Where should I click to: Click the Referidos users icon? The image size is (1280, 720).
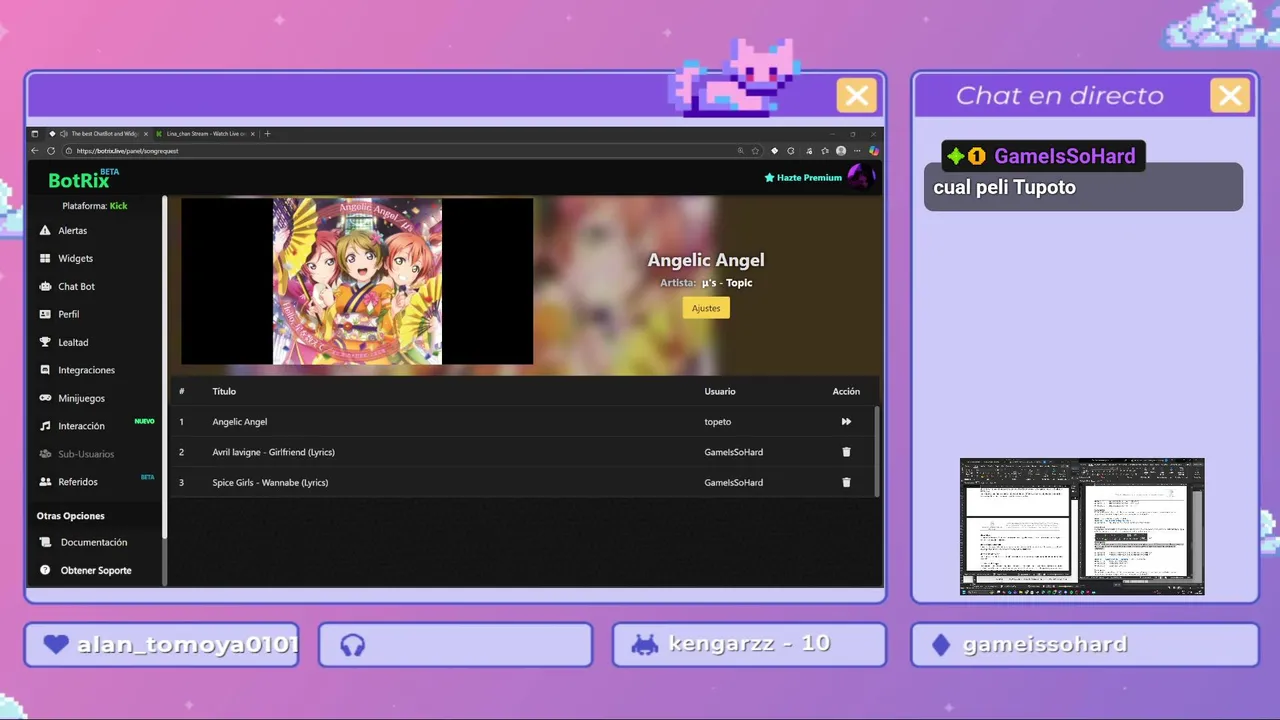[45, 482]
